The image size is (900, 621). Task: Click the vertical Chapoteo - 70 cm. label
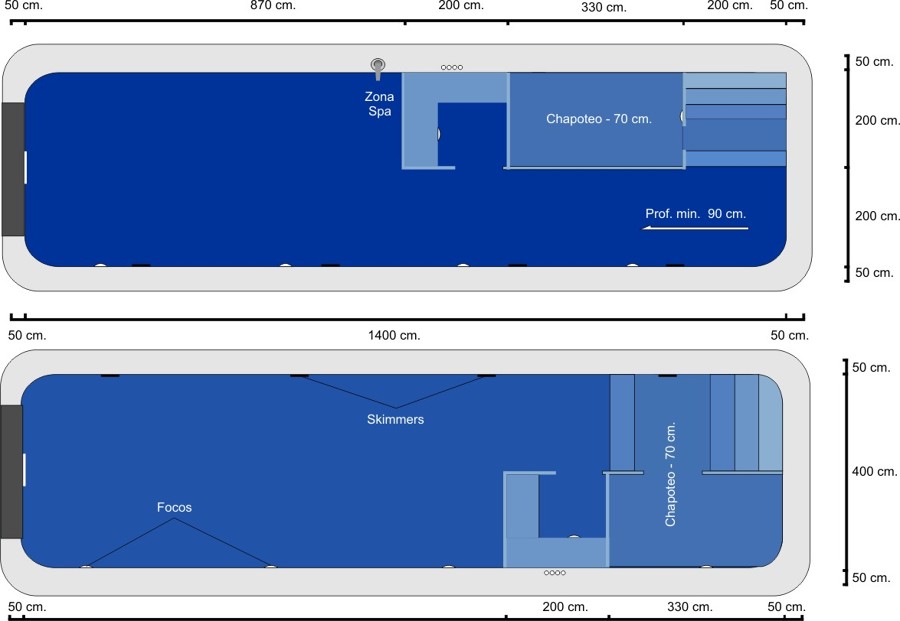(671, 474)
